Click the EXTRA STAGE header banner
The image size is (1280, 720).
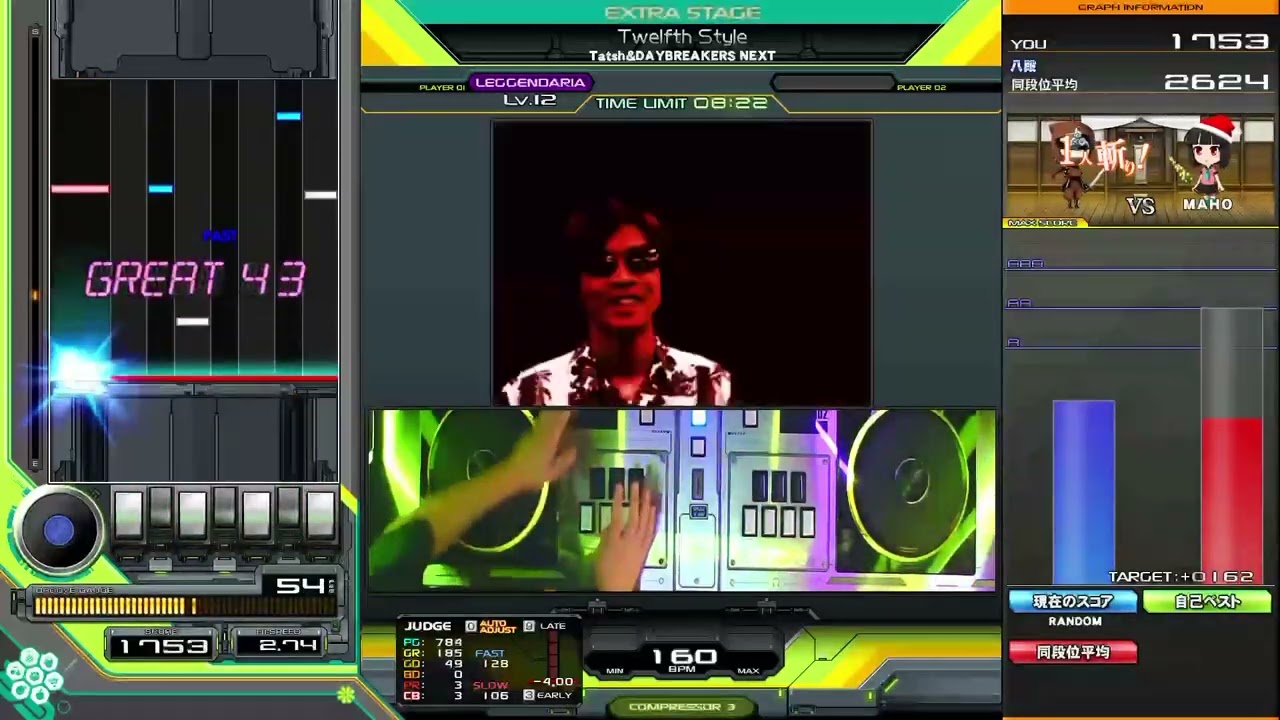[683, 13]
